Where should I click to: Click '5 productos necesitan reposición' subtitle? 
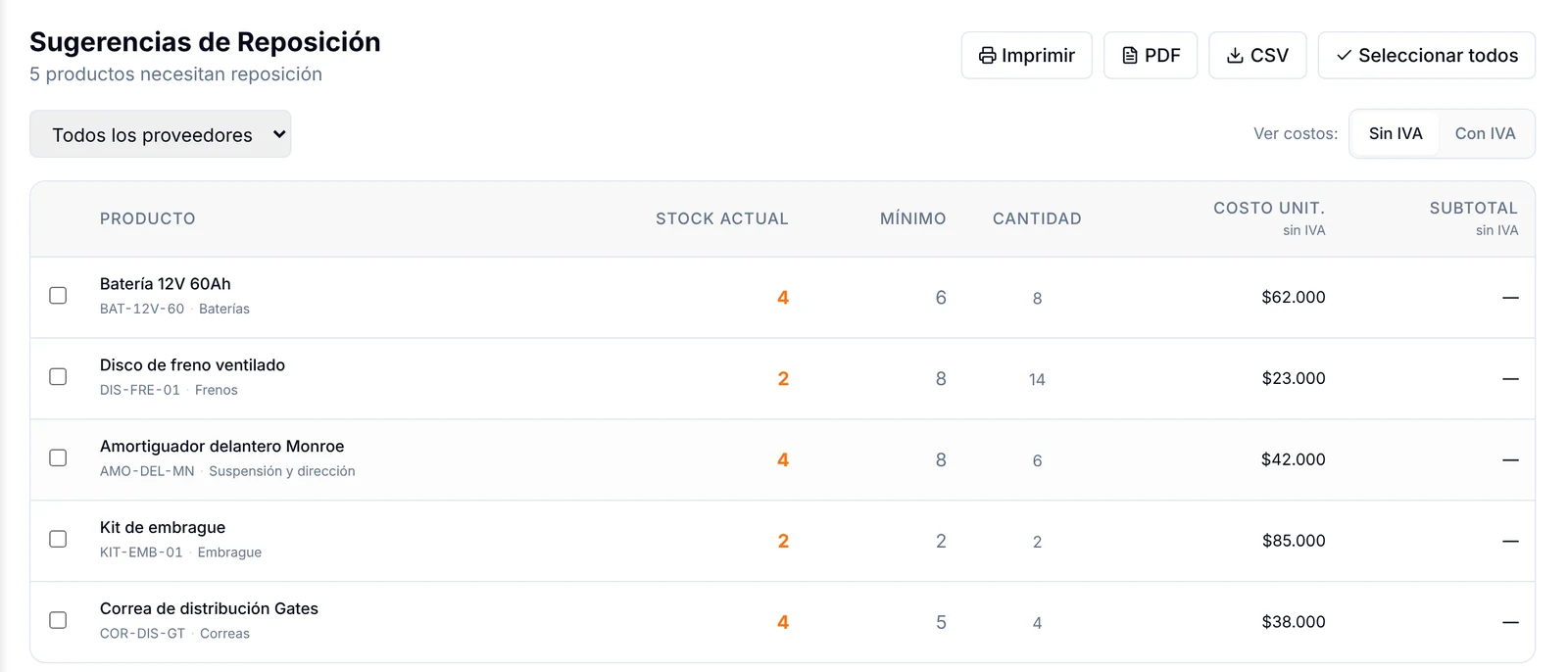point(175,74)
